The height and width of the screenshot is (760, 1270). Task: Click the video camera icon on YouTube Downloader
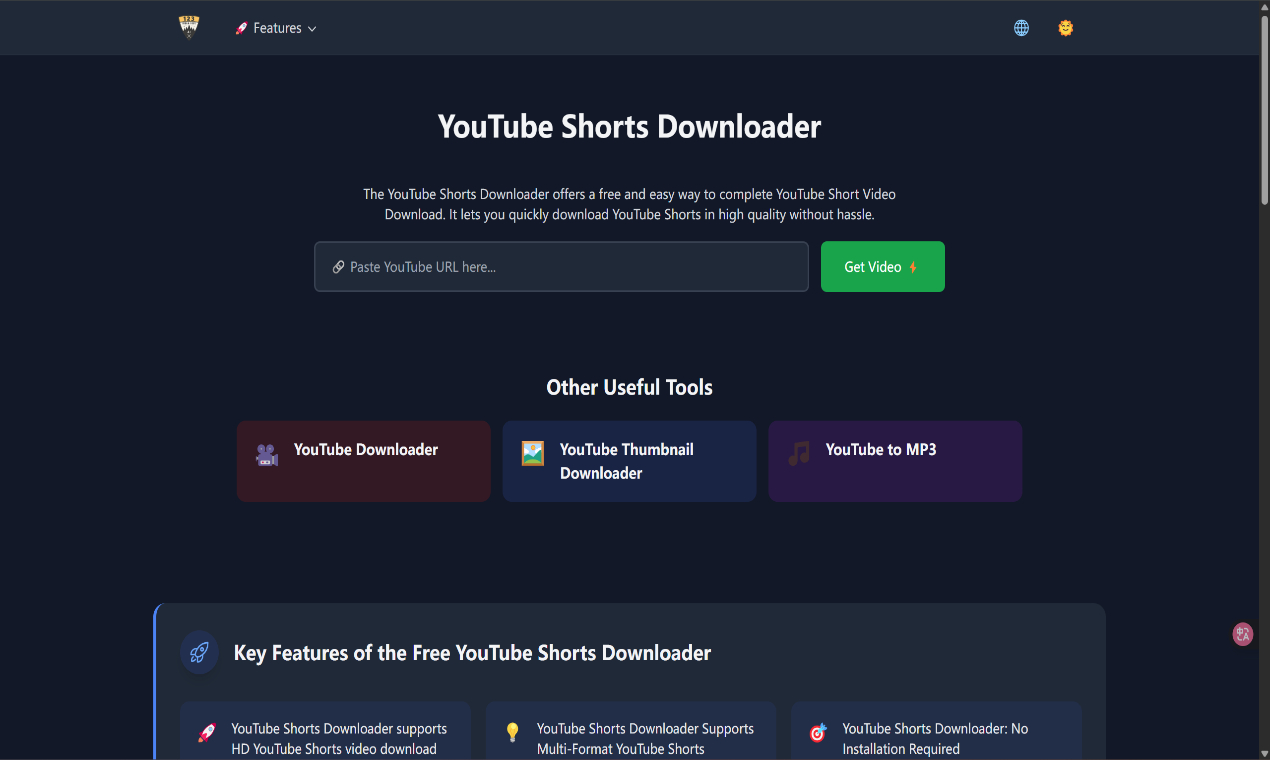coord(267,454)
